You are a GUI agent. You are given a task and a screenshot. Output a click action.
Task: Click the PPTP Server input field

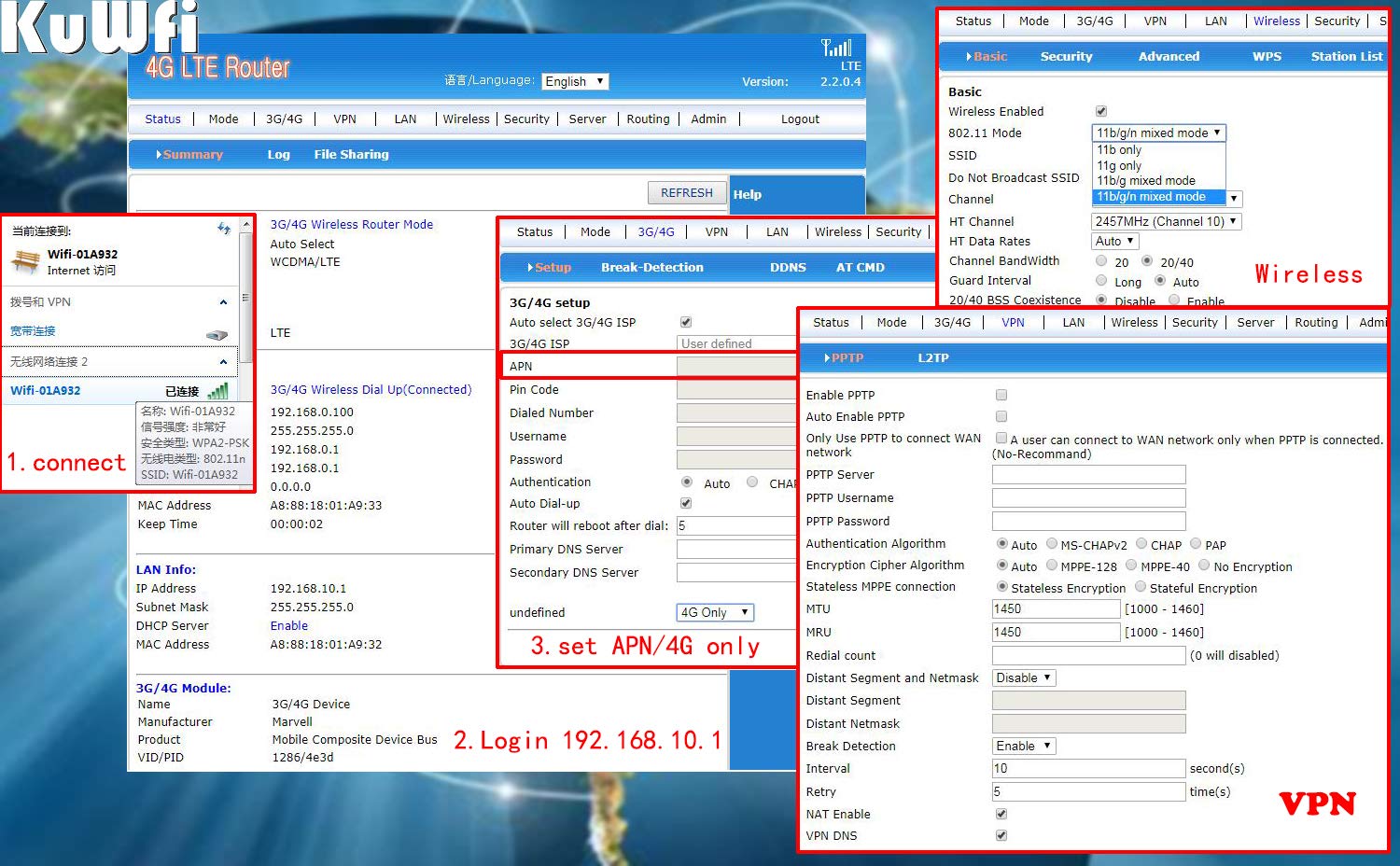(1088, 475)
